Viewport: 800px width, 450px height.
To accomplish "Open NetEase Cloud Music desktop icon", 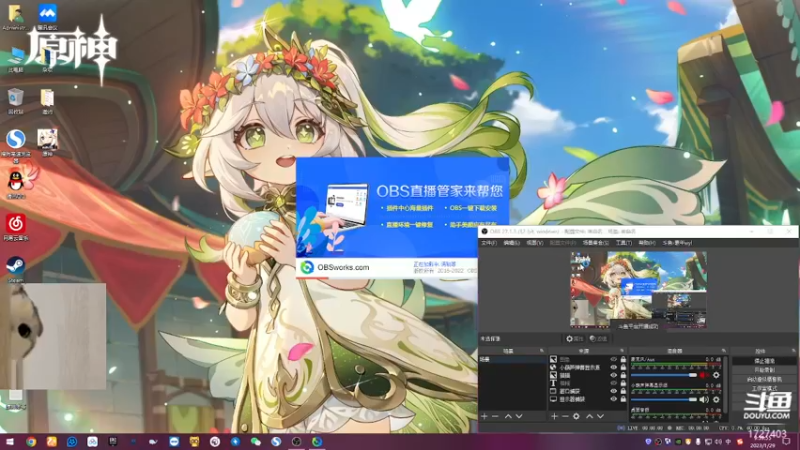I will (x=15, y=227).
